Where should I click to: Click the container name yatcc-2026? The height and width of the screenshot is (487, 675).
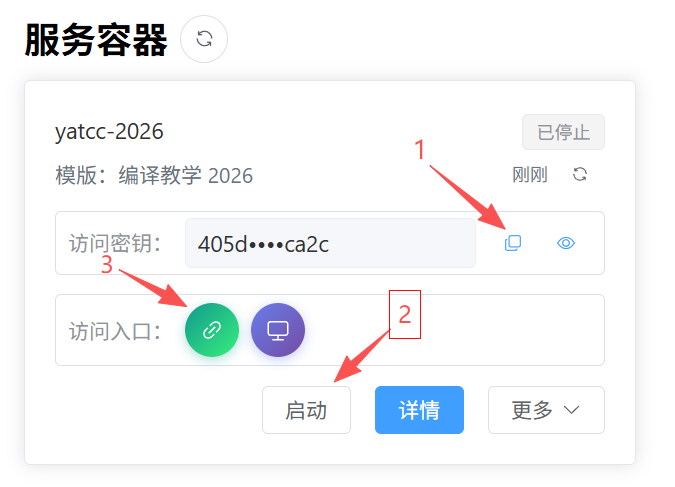(x=110, y=132)
